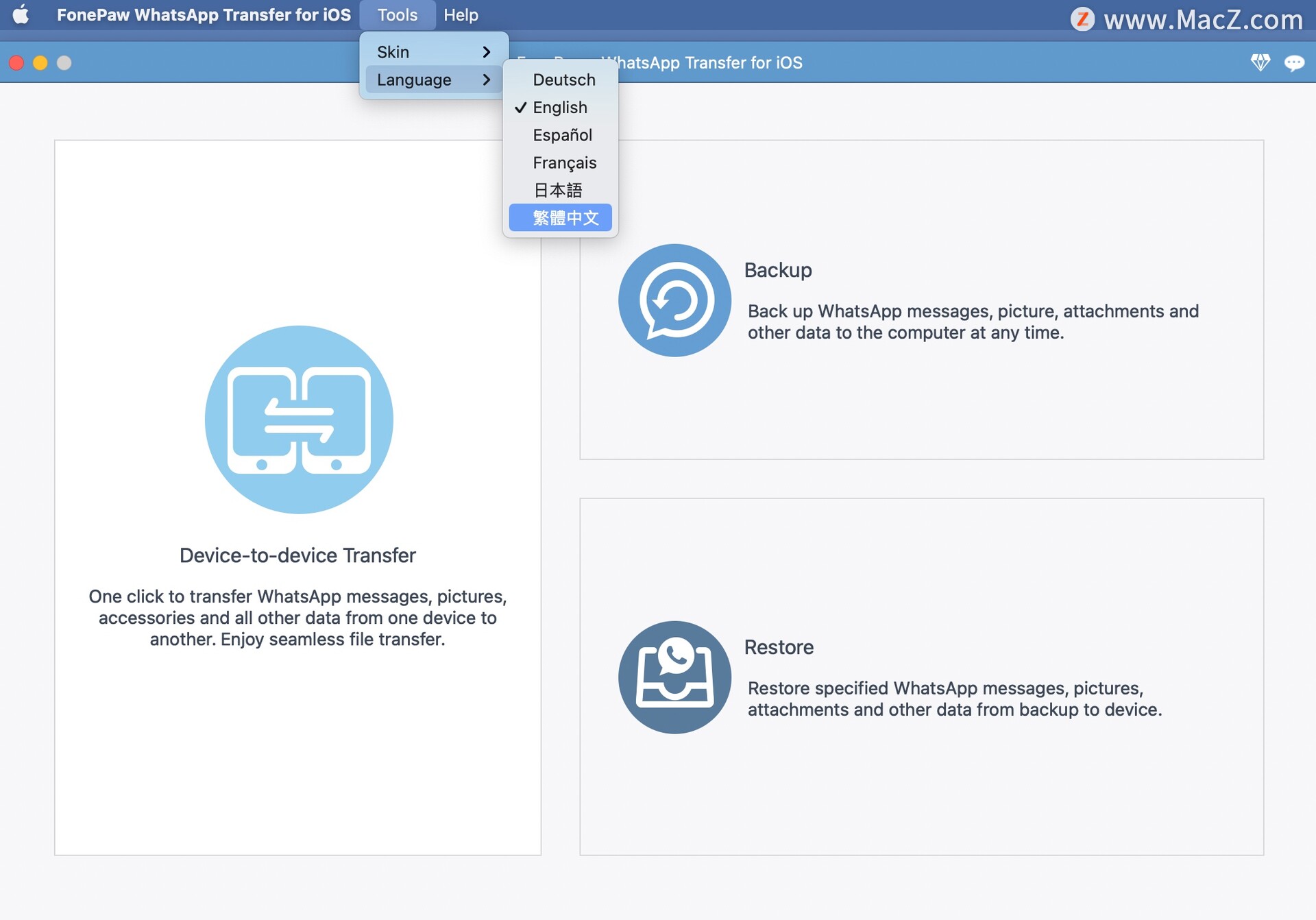Click the Restore heading
This screenshot has width=1316, height=920.
779,647
